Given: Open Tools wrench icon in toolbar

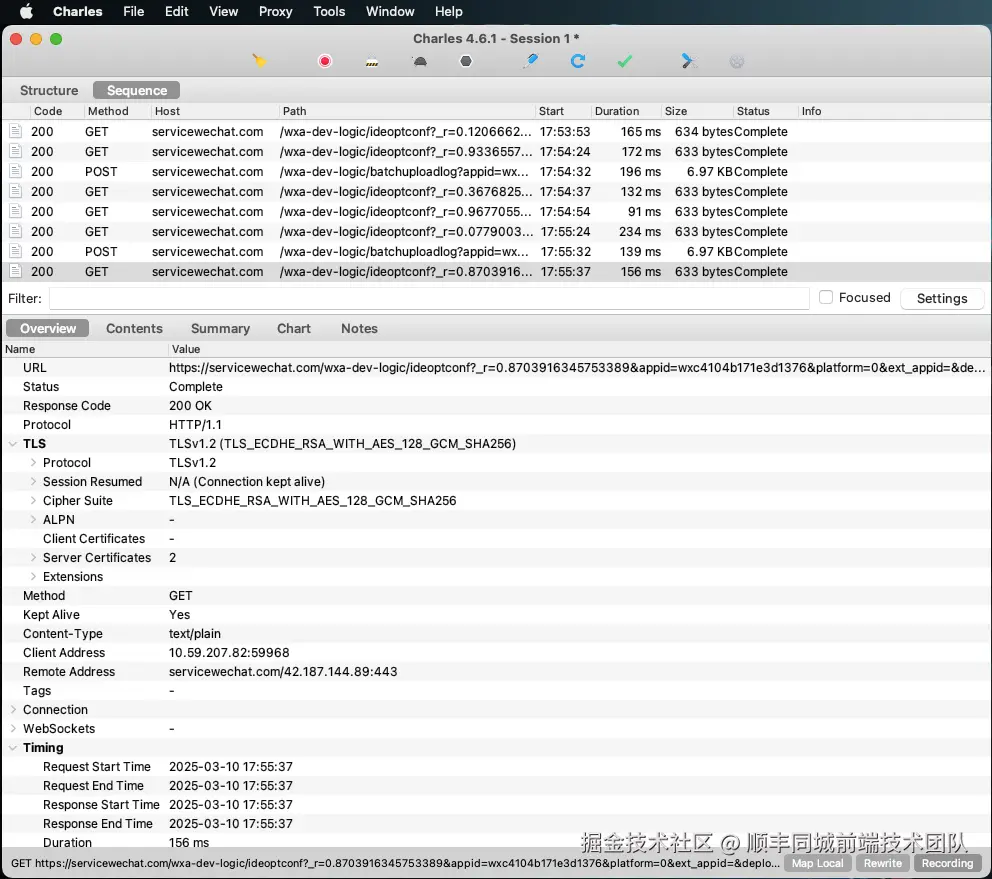Looking at the screenshot, I should (x=689, y=61).
